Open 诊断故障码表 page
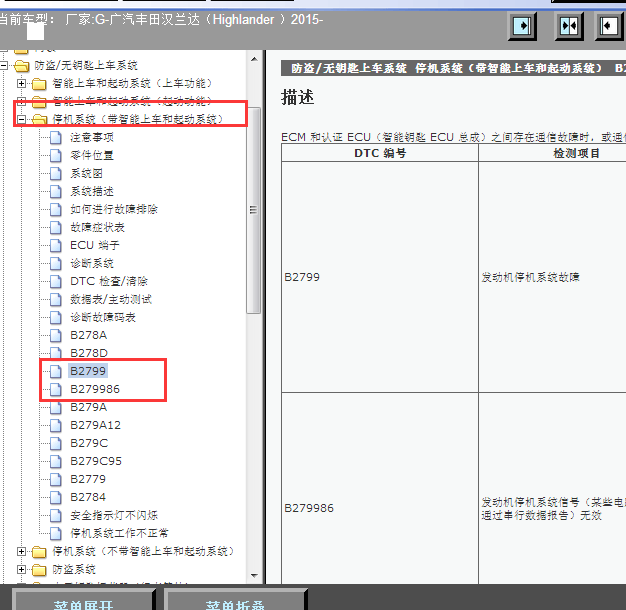Viewport: 626px width, 610px height. tap(103, 317)
